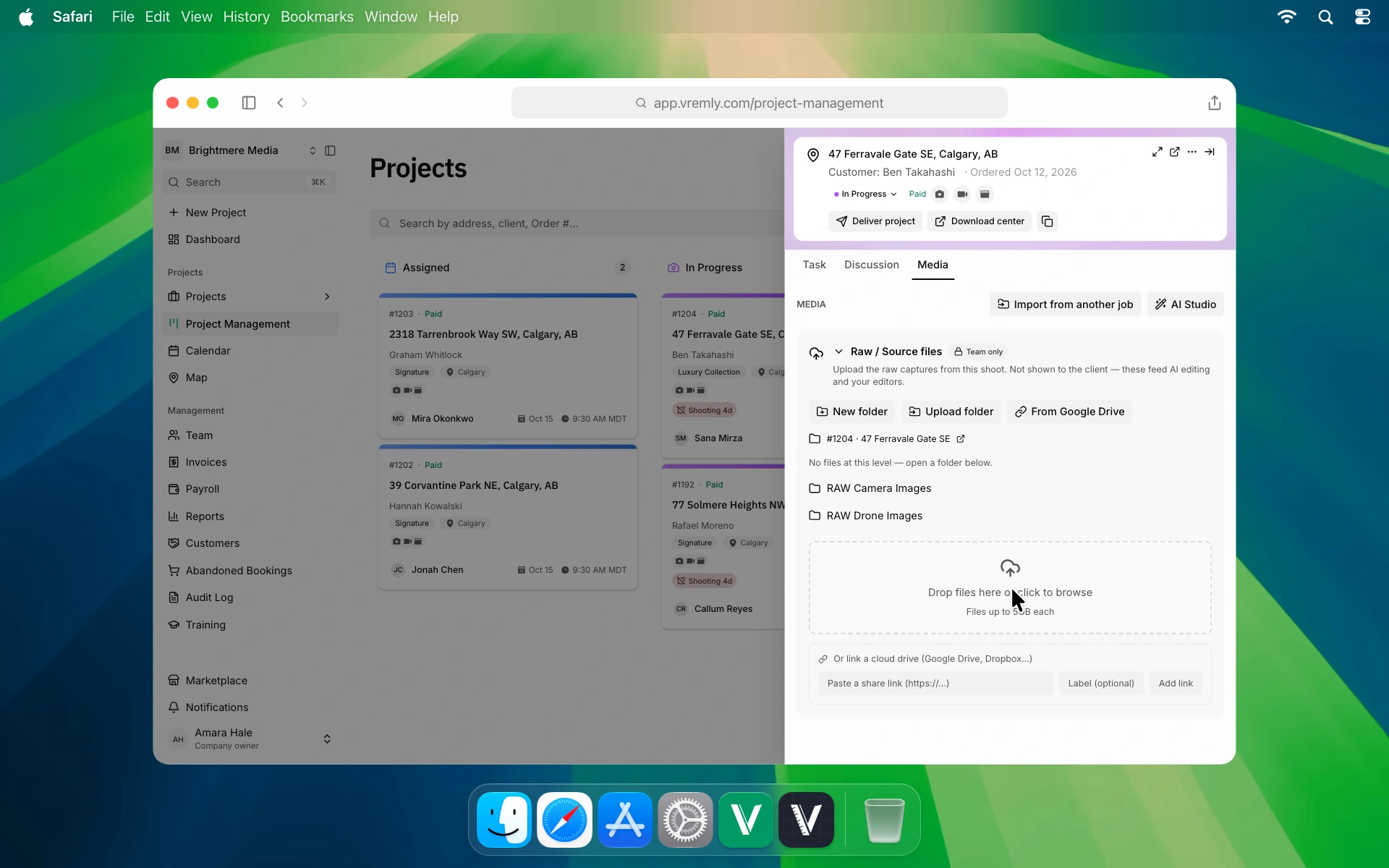Click the sidebar Search box

(x=250, y=182)
